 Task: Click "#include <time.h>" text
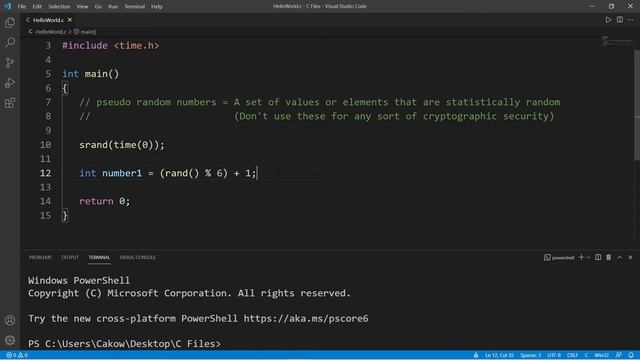(111, 46)
